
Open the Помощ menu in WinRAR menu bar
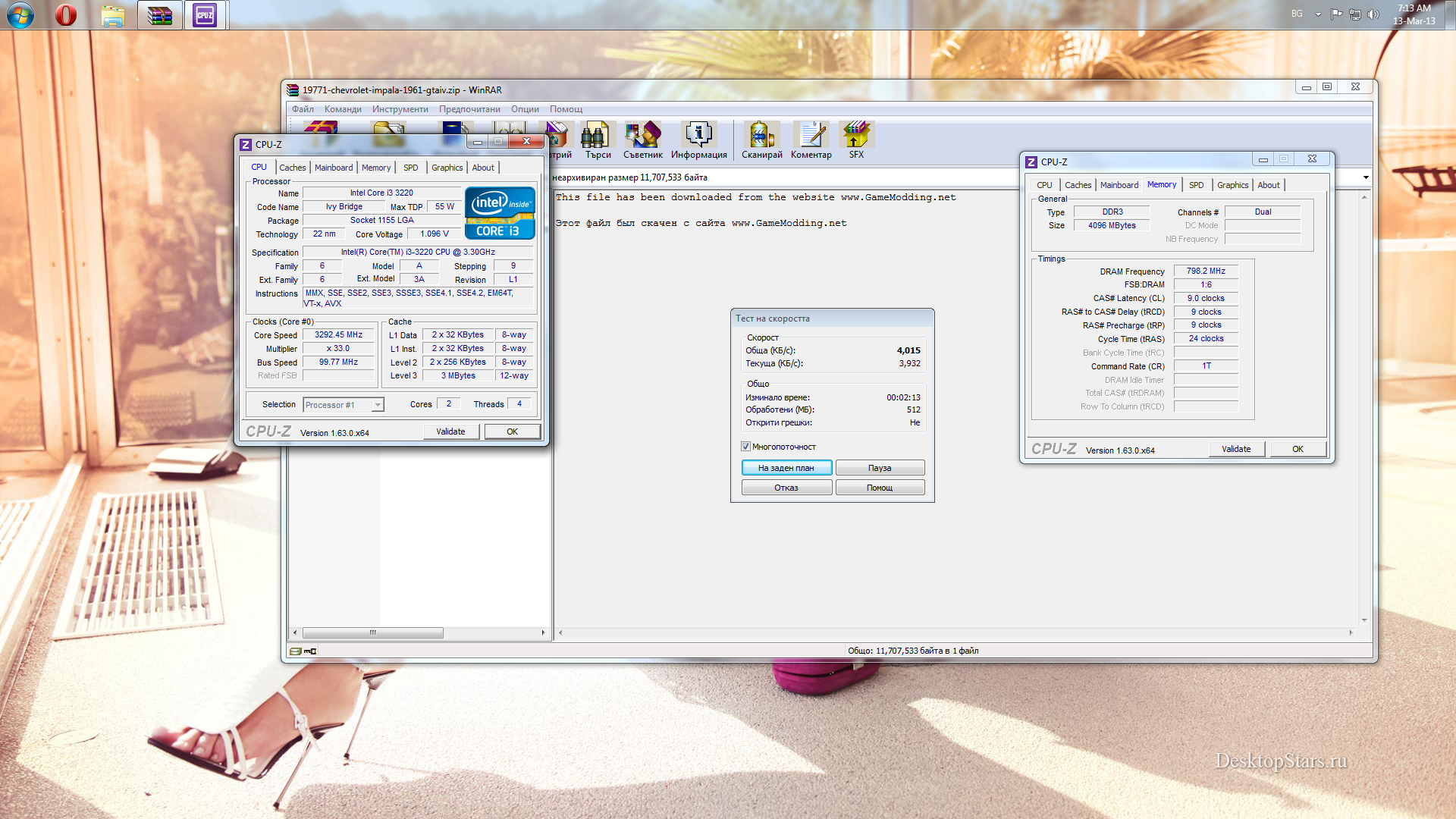point(566,109)
